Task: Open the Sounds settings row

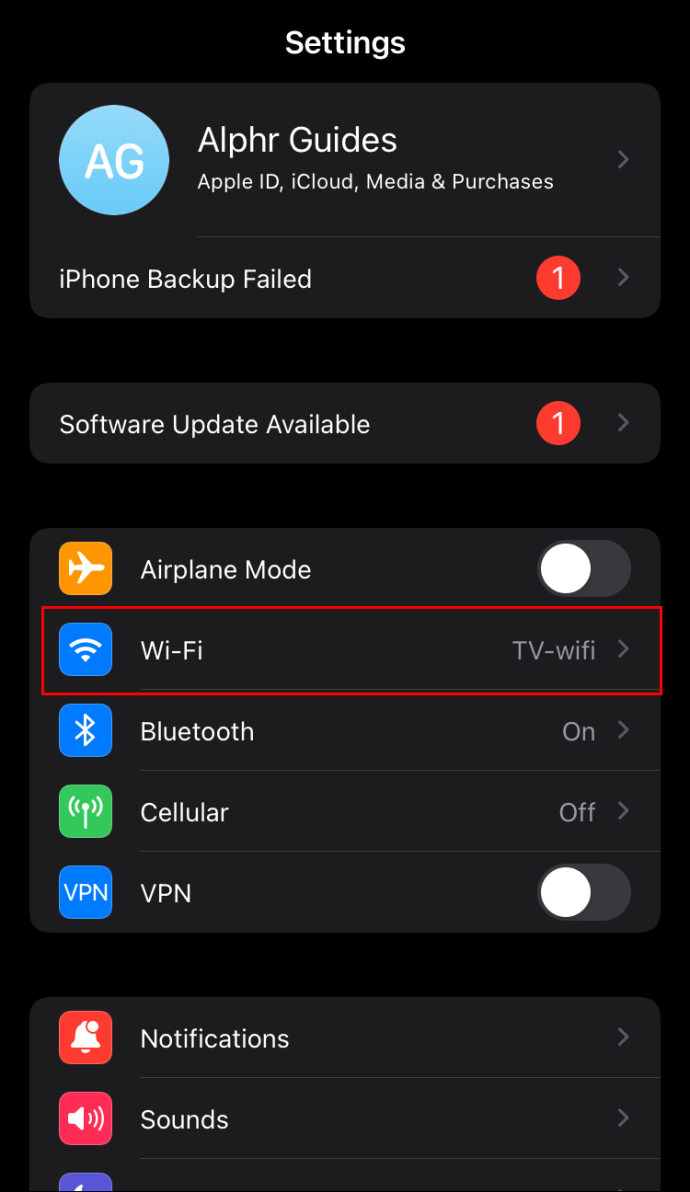Action: [x=345, y=1118]
